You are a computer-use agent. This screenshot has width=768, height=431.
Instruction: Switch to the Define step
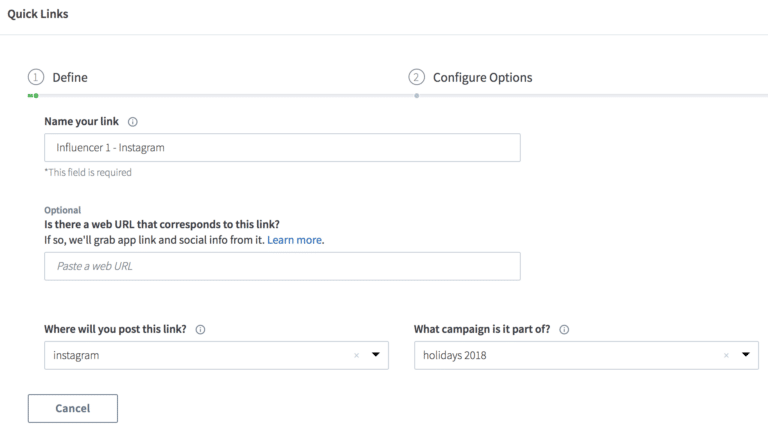[70, 77]
